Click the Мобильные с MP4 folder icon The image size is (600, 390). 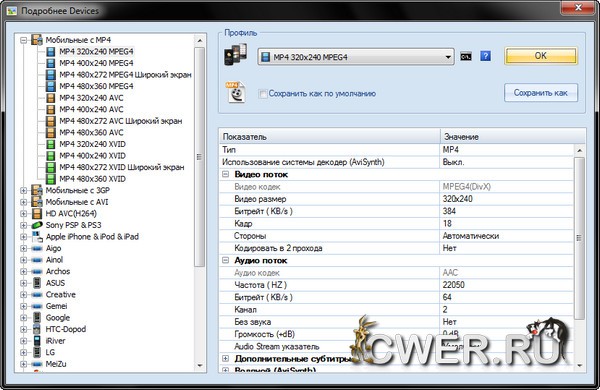[x=37, y=40]
